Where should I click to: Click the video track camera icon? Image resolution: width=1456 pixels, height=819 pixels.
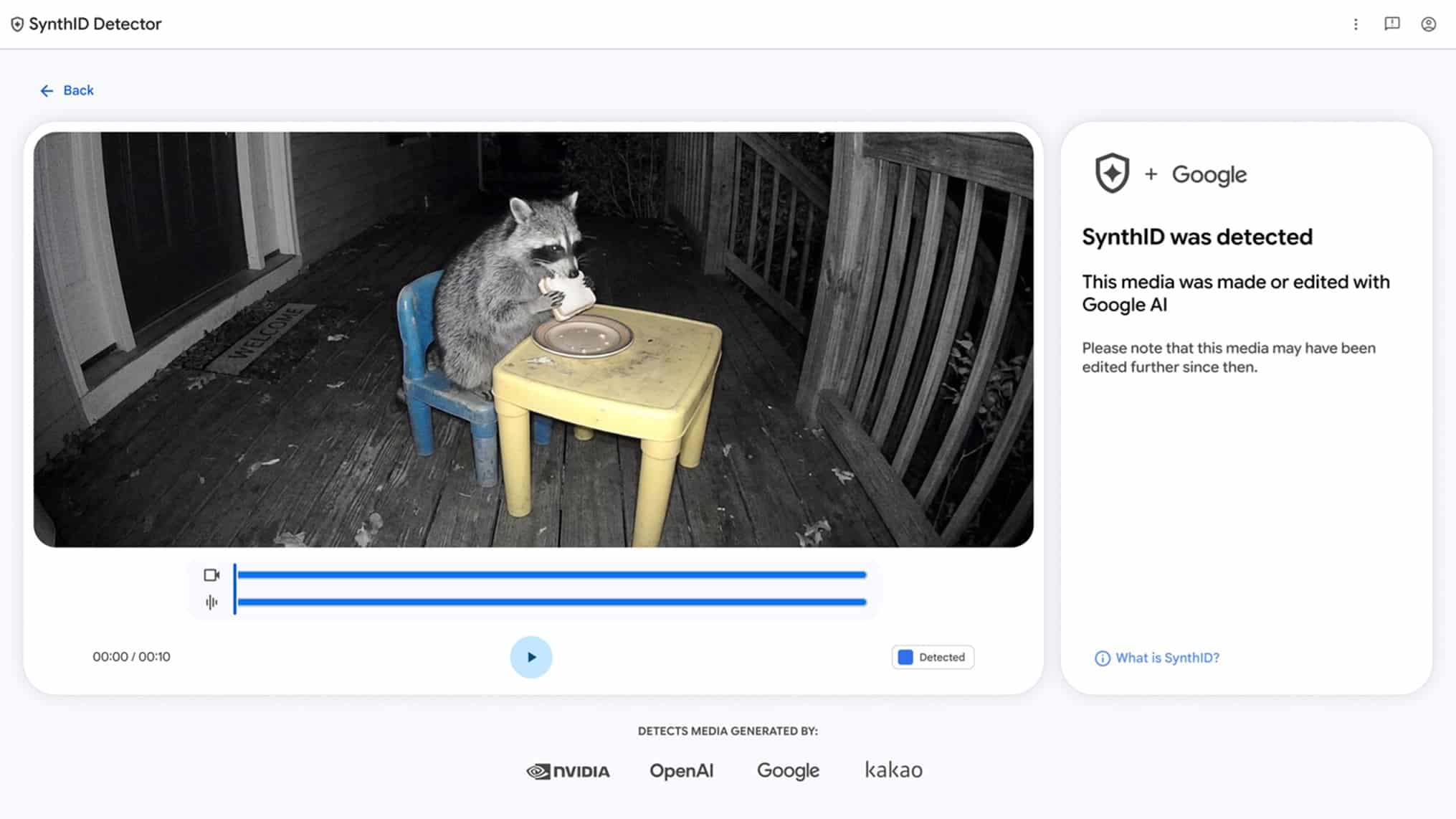coord(211,575)
